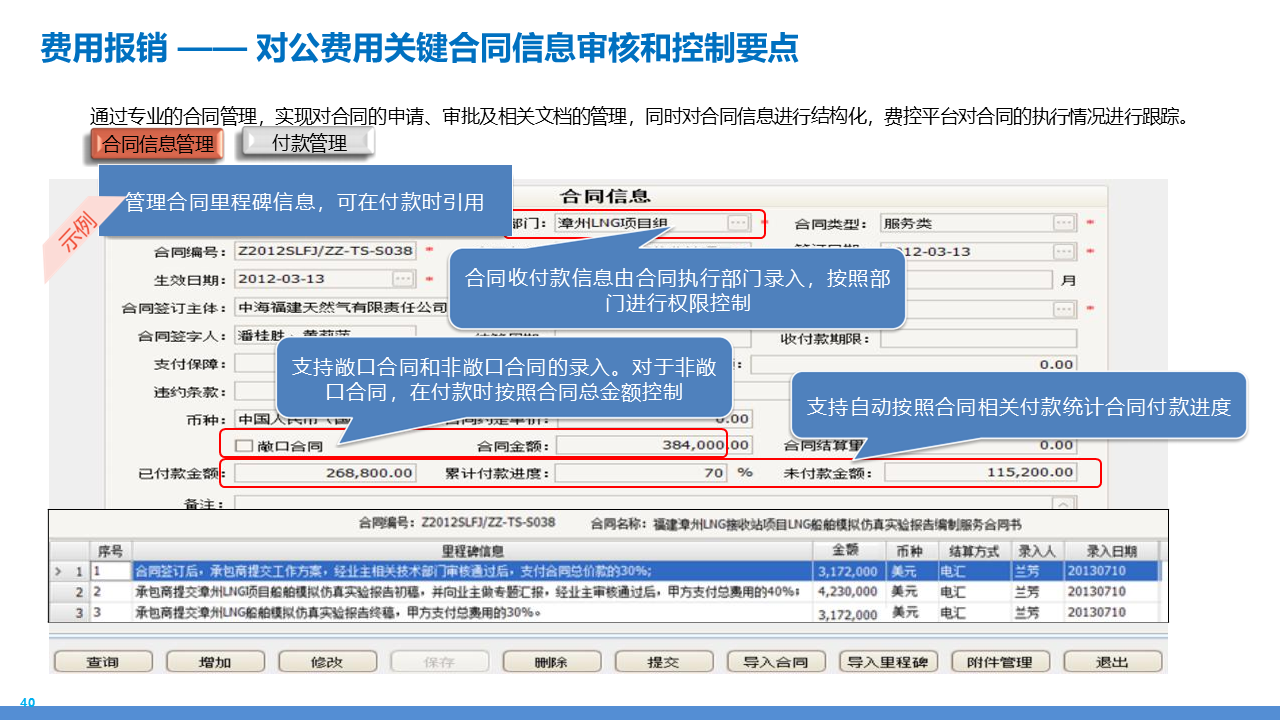Open the 合同类型 ellipsis selector

[1065, 223]
